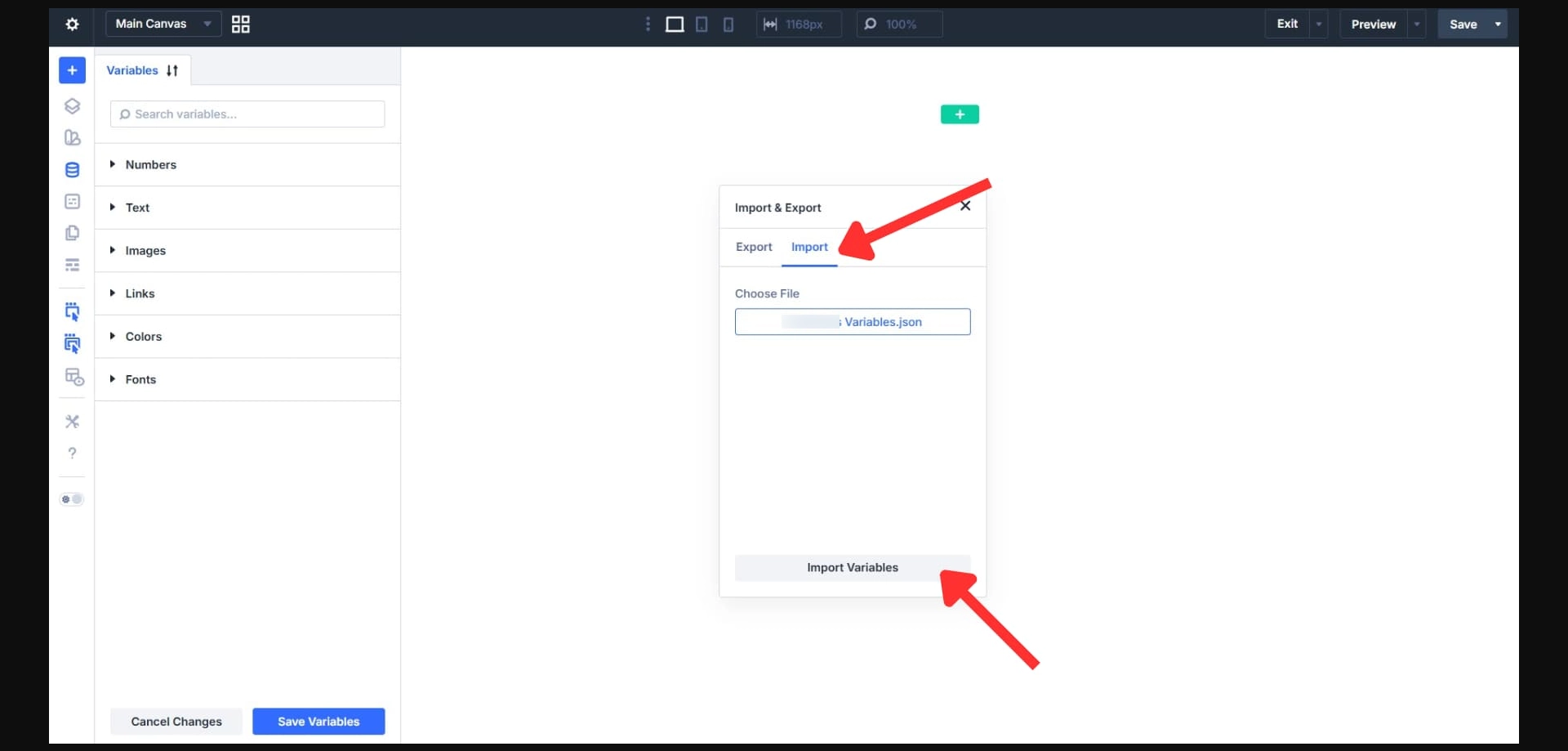Open the Main Canvas dropdown
Viewport: 1568px width, 751px height.
[x=161, y=24]
